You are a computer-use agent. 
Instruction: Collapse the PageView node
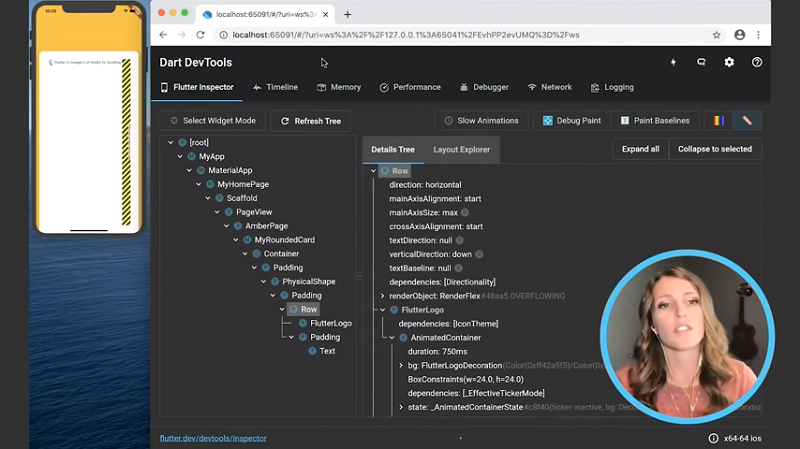click(217, 212)
